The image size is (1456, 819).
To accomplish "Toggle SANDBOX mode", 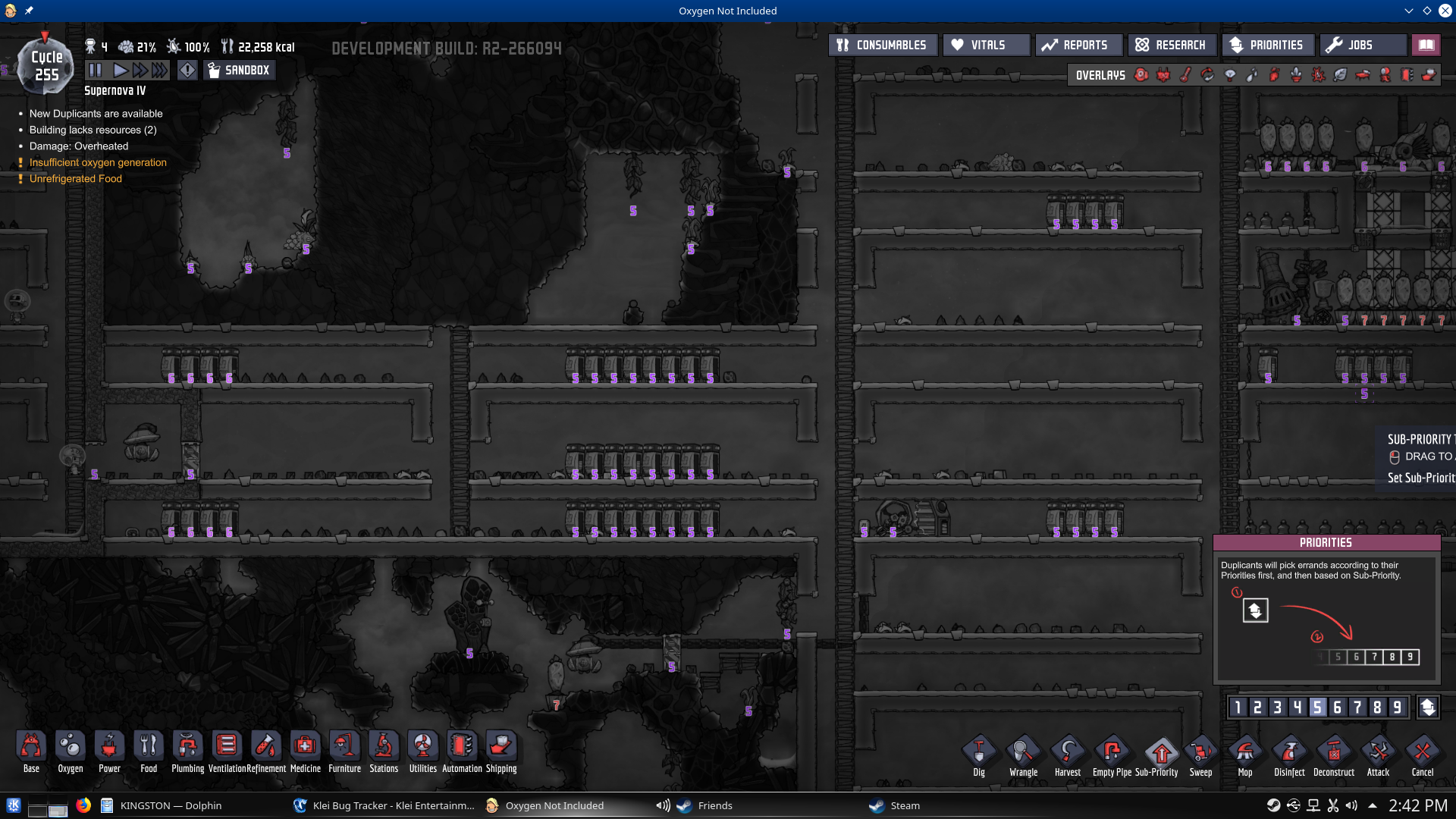I will pos(239,71).
